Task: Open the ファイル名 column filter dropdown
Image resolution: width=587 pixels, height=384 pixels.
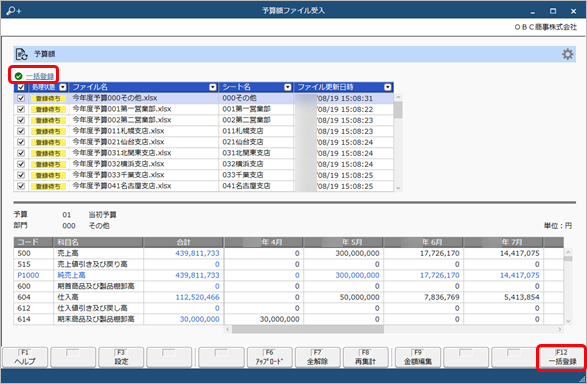Action: pyautogui.click(x=213, y=87)
